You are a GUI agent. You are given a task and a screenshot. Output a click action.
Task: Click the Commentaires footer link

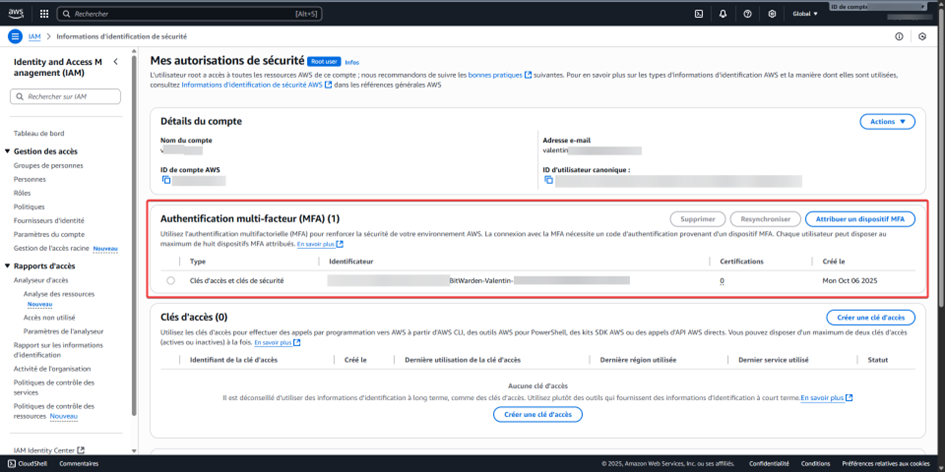[x=79, y=464]
